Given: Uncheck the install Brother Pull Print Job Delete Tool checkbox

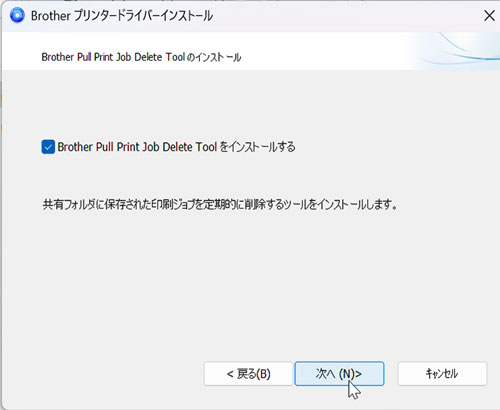Looking at the screenshot, I should pyautogui.click(x=48, y=147).
